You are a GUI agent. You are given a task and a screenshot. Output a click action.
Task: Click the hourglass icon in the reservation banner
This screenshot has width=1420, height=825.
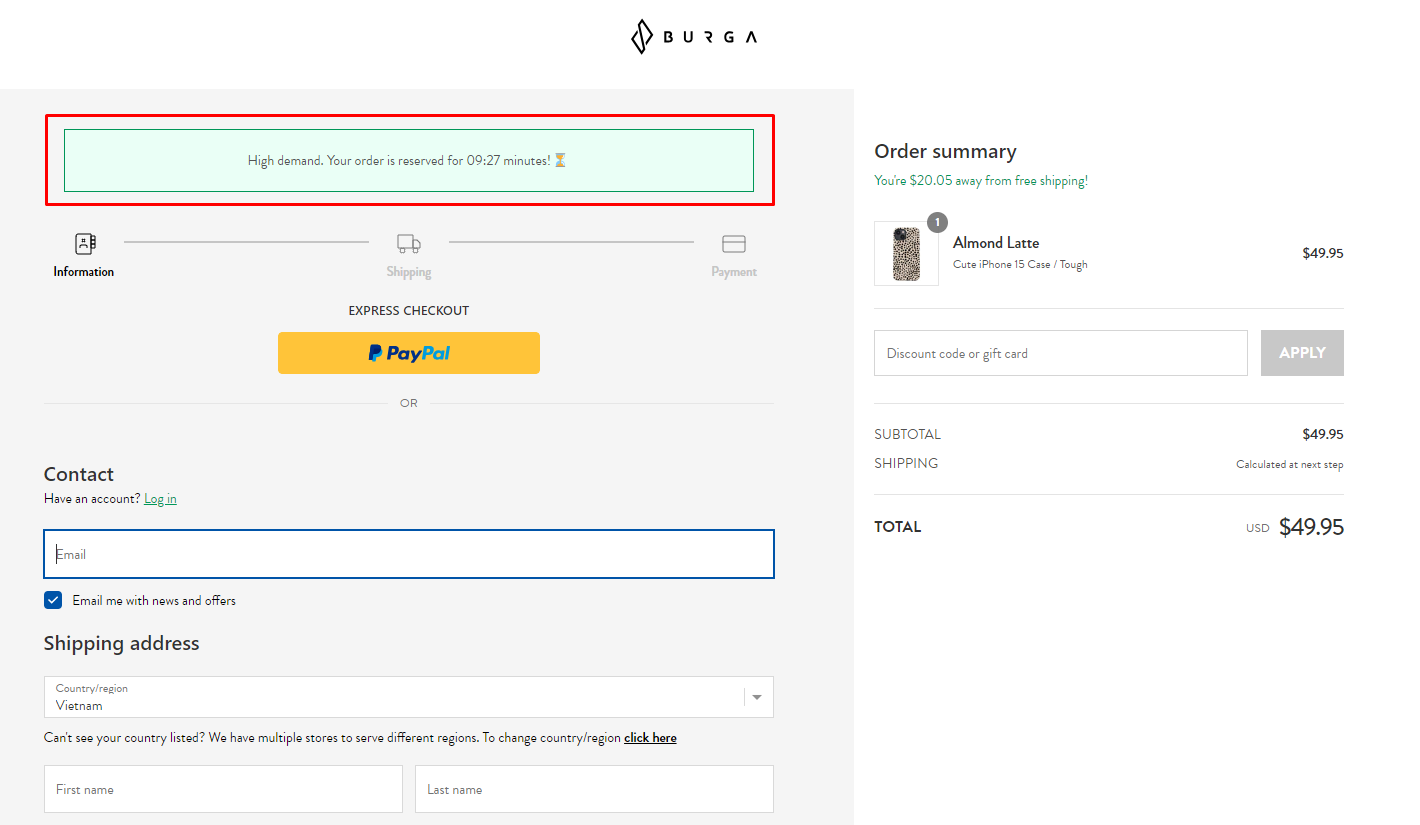pyautogui.click(x=560, y=160)
